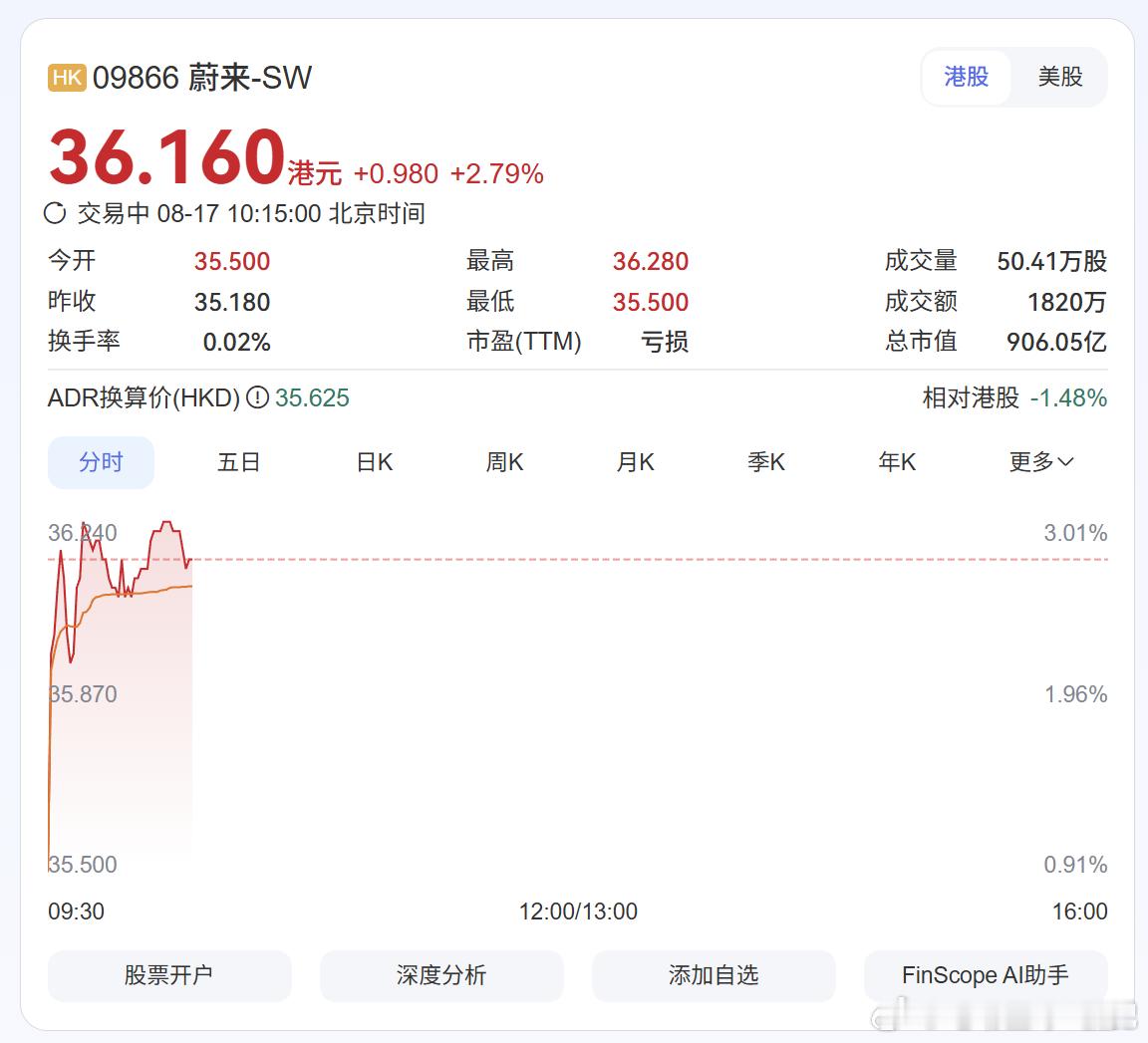Click the info icon next to ADR换算价(HKD)
The width and height of the screenshot is (1148, 1043).
[x=257, y=397]
